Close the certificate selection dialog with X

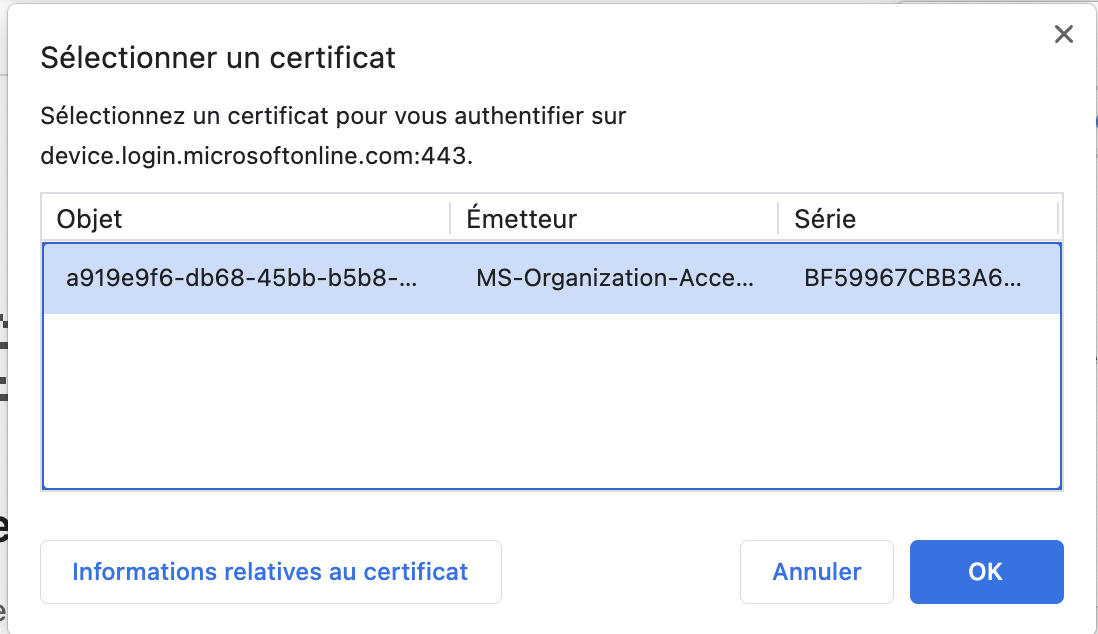tap(1063, 35)
